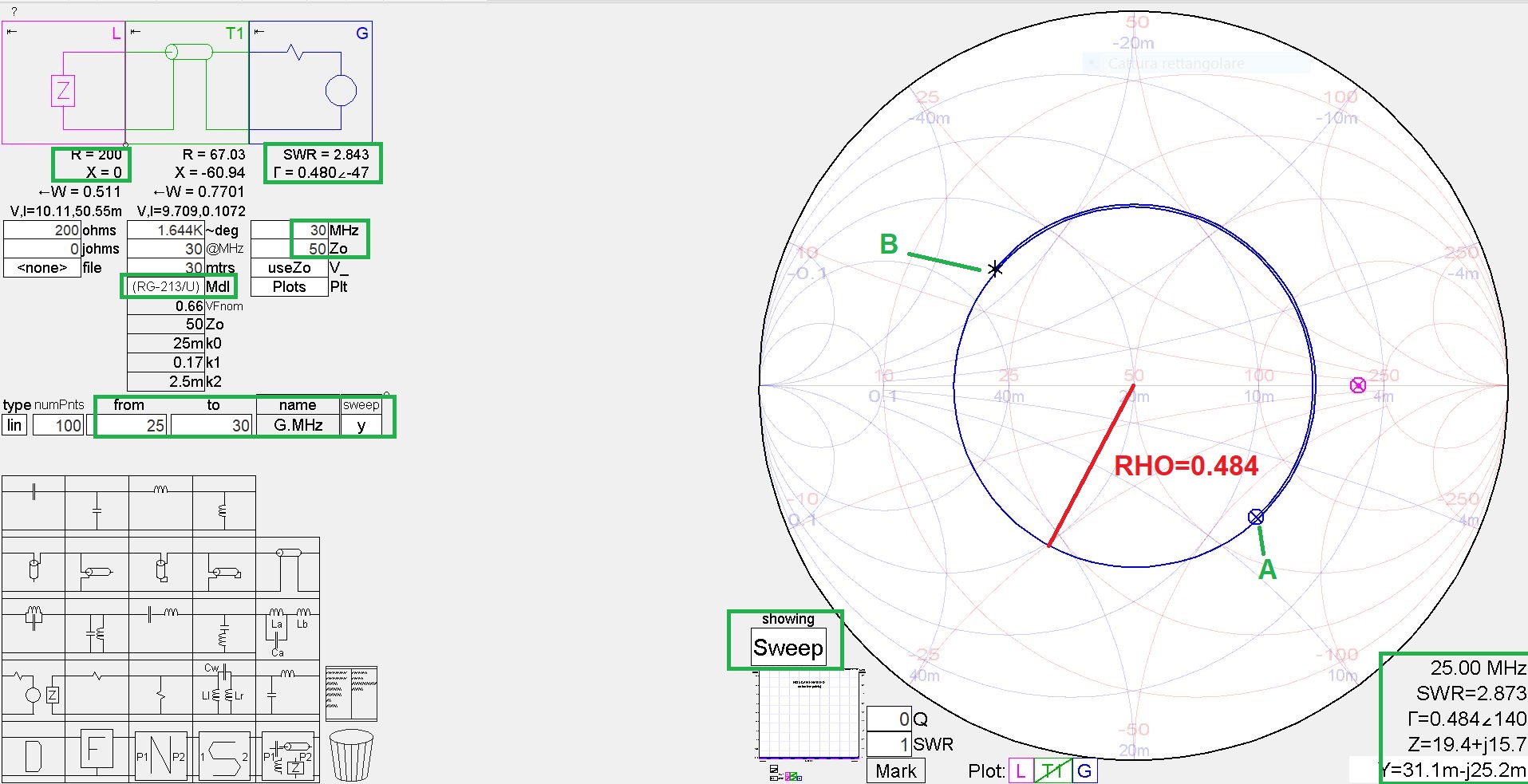Select the S-parameter 1-2 block
This screenshot has height=784, width=1528.
click(224, 752)
